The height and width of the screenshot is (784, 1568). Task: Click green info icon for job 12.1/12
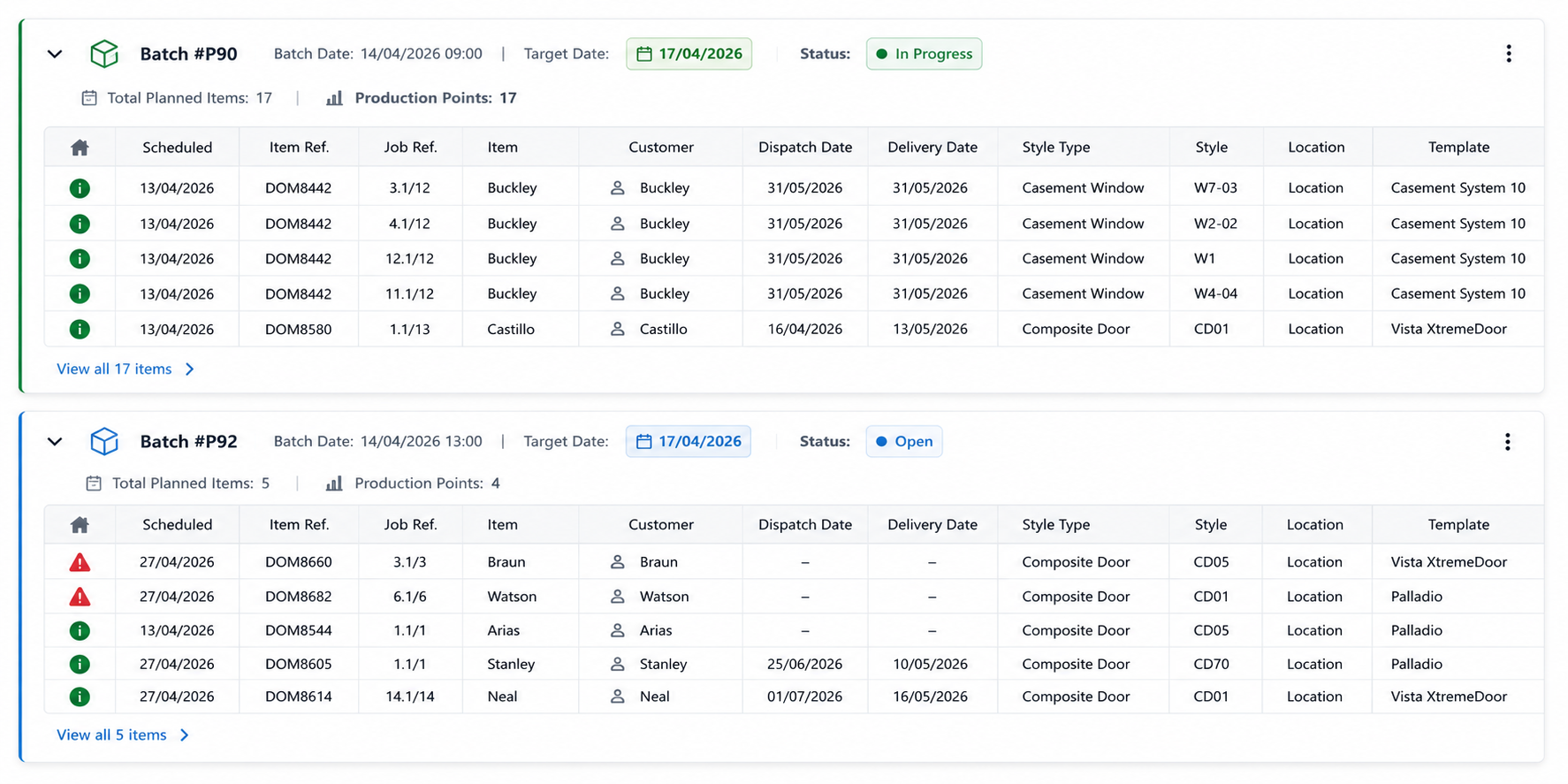point(80,259)
